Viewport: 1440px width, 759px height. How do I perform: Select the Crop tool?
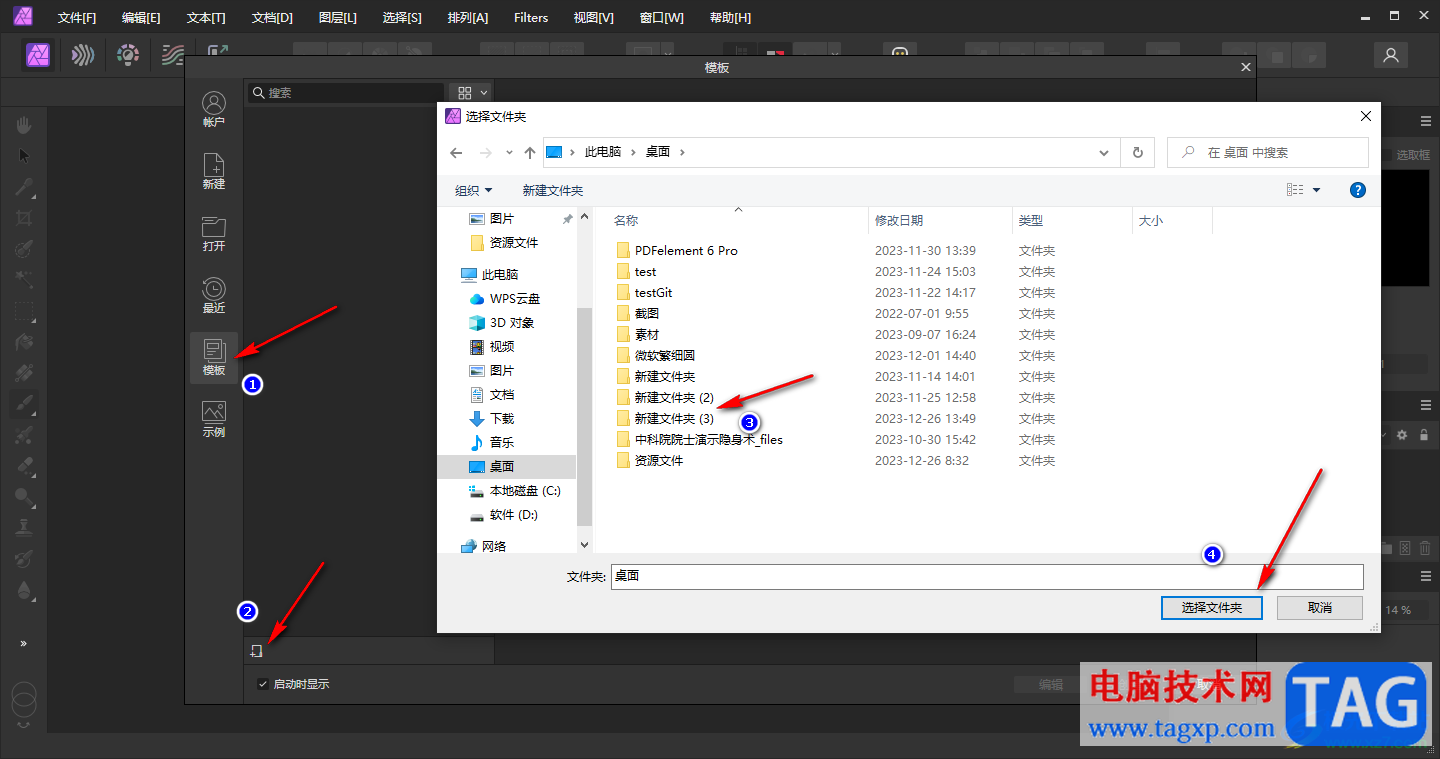coord(24,218)
